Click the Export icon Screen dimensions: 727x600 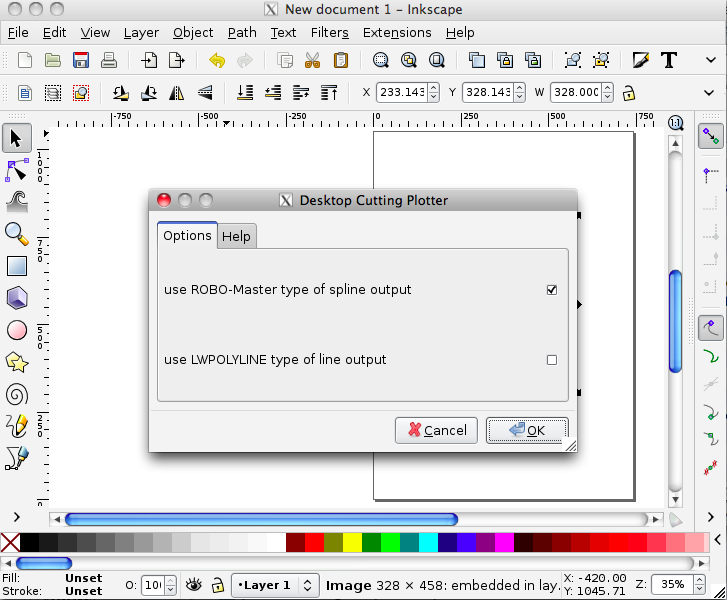point(177,60)
